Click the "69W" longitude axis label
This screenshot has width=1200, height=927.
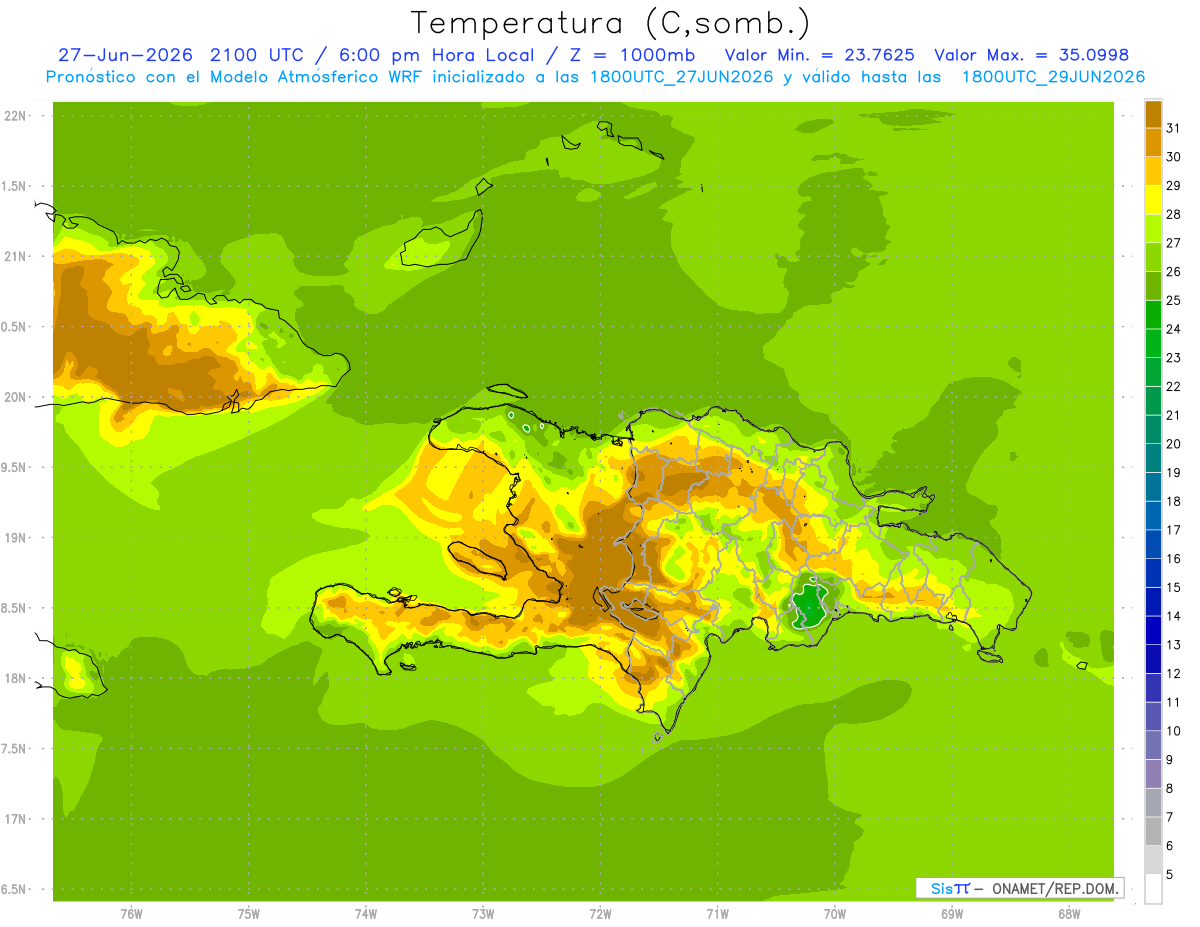click(952, 914)
